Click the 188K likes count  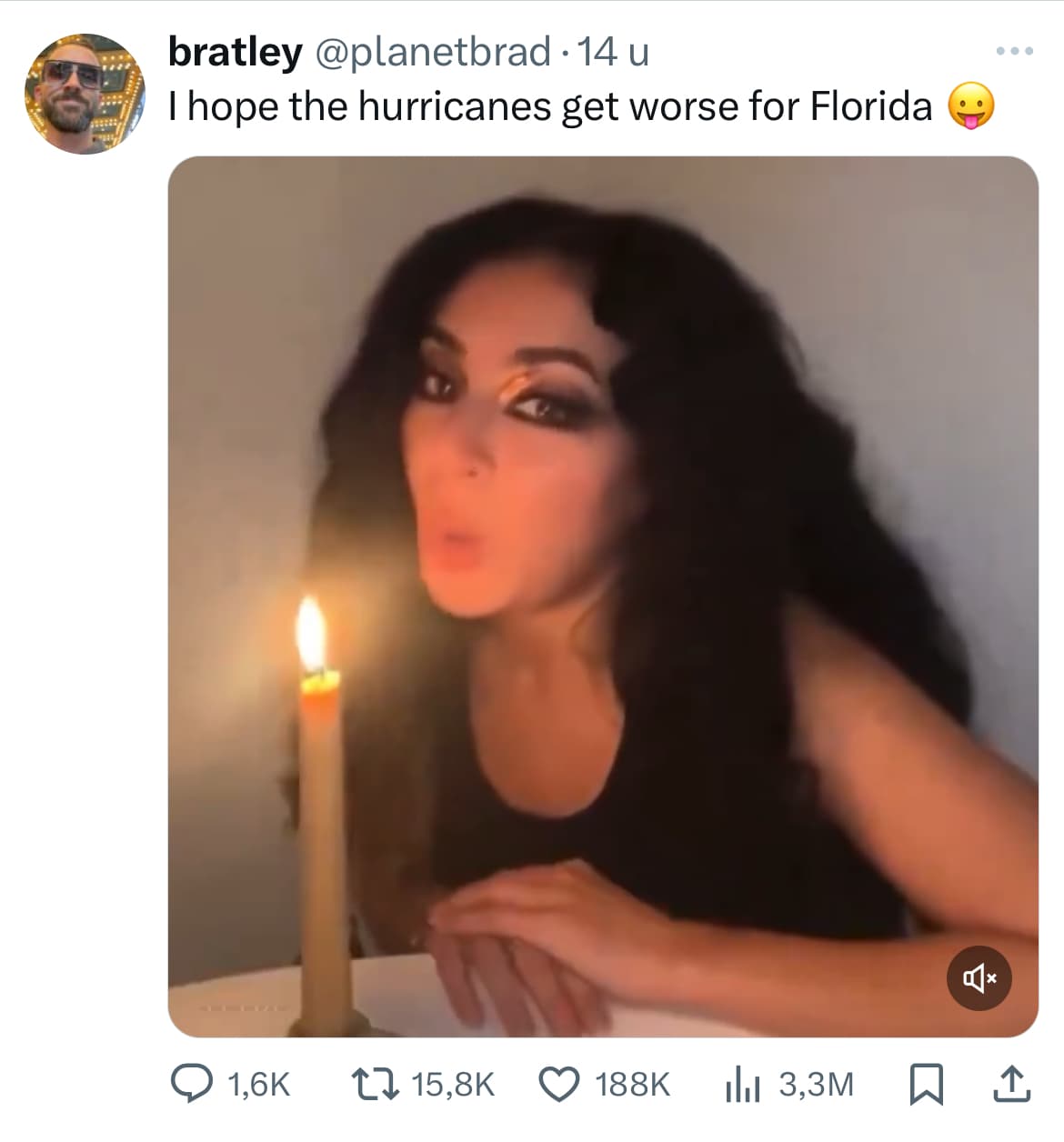pyautogui.click(x=632, y=1084)
